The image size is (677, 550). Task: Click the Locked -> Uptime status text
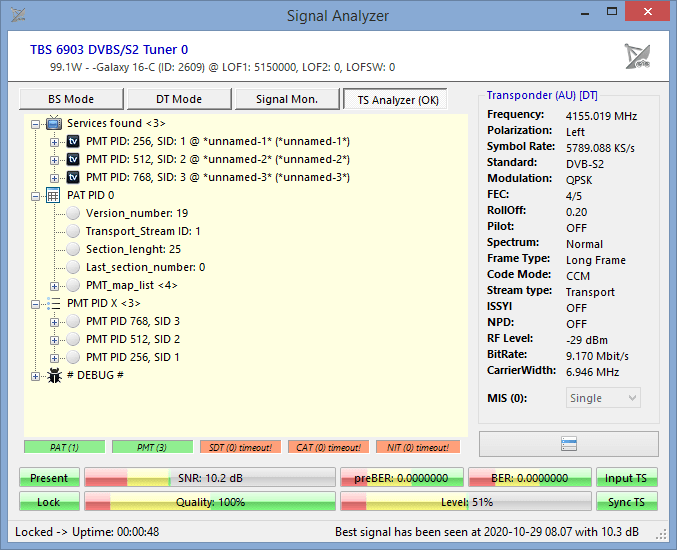click(x=87, y=531)
